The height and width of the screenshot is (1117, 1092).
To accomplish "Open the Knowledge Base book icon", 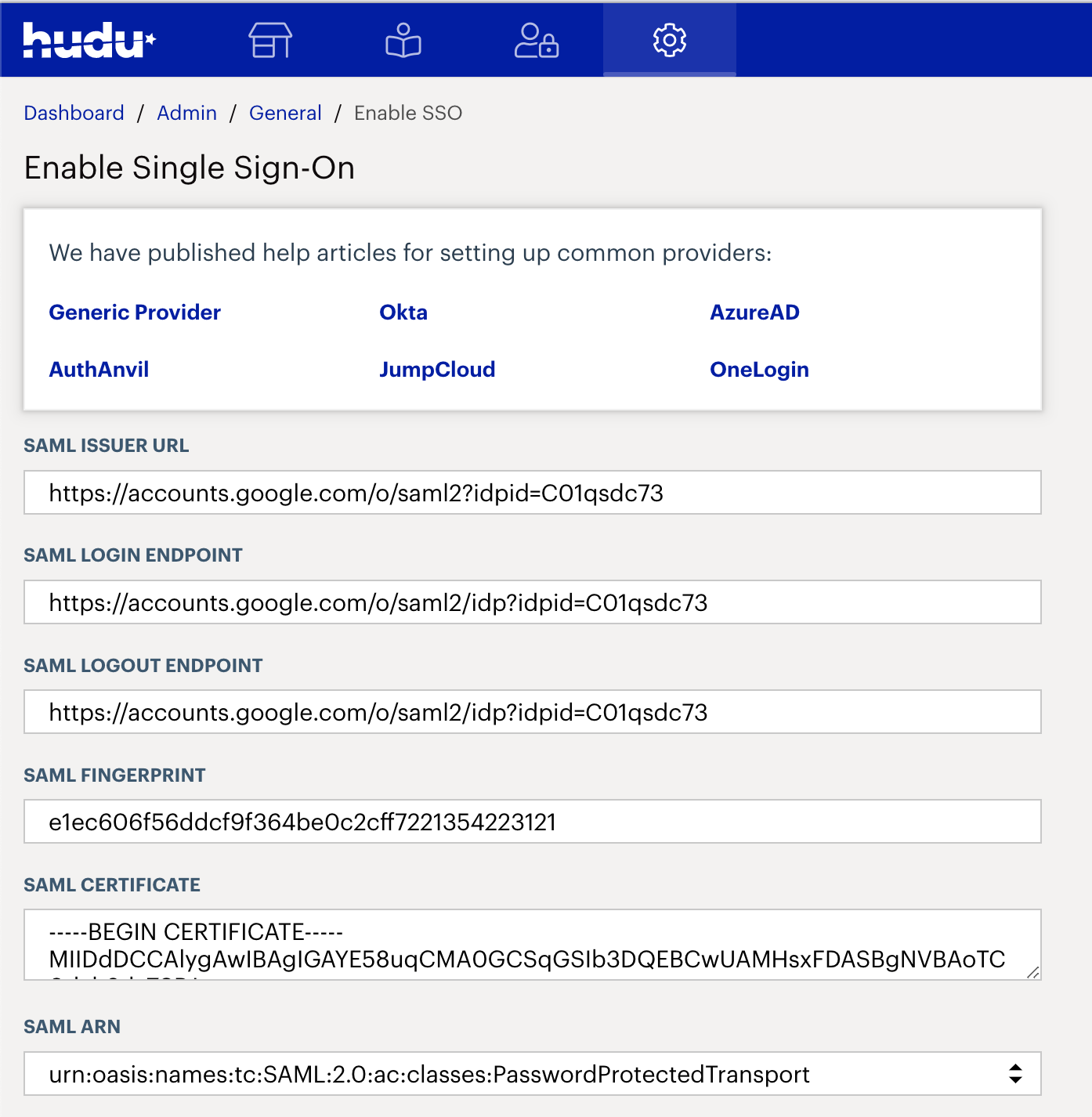I will pos(403,40).
